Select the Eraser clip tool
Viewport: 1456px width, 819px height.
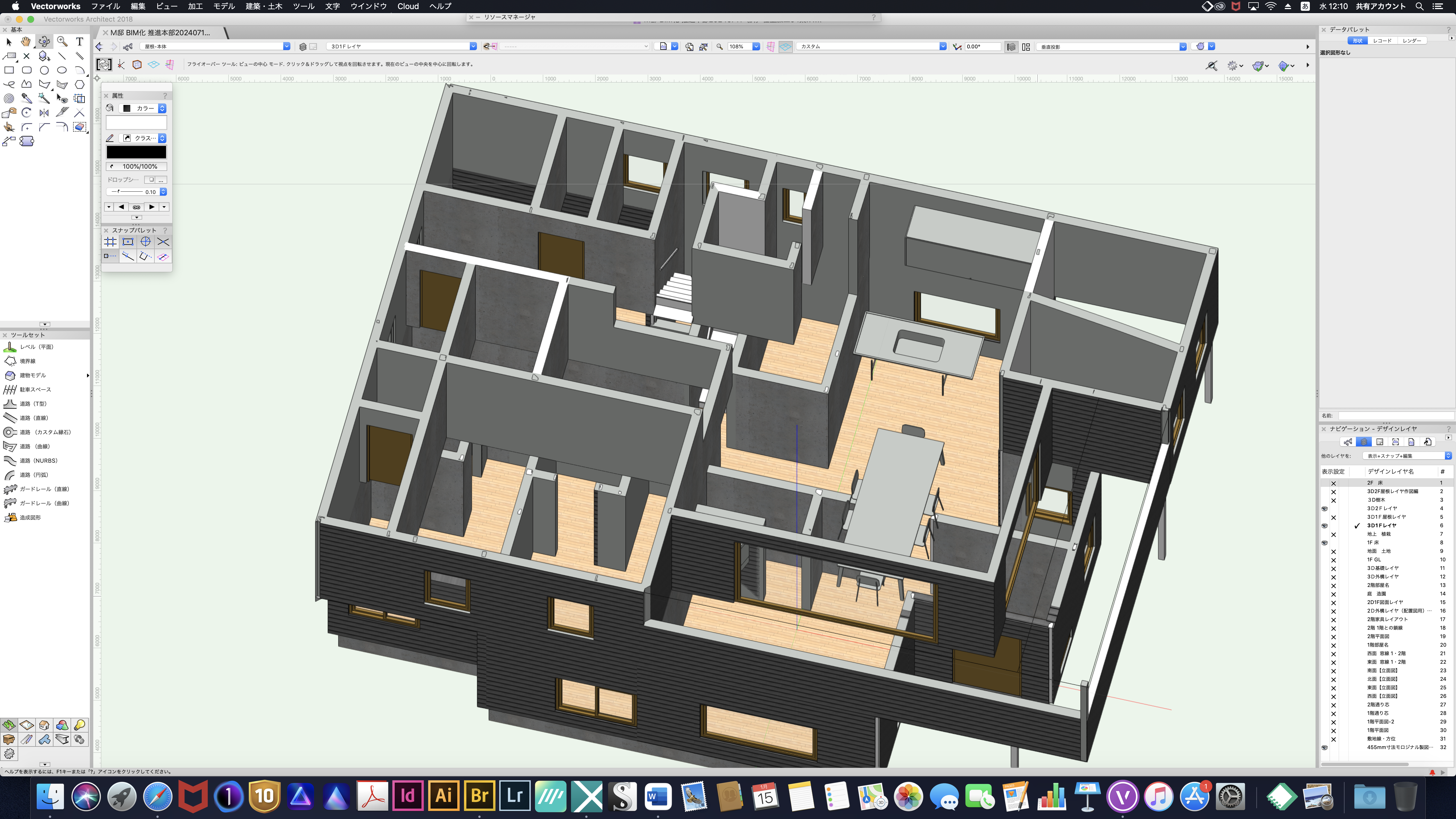pos(80,127)
